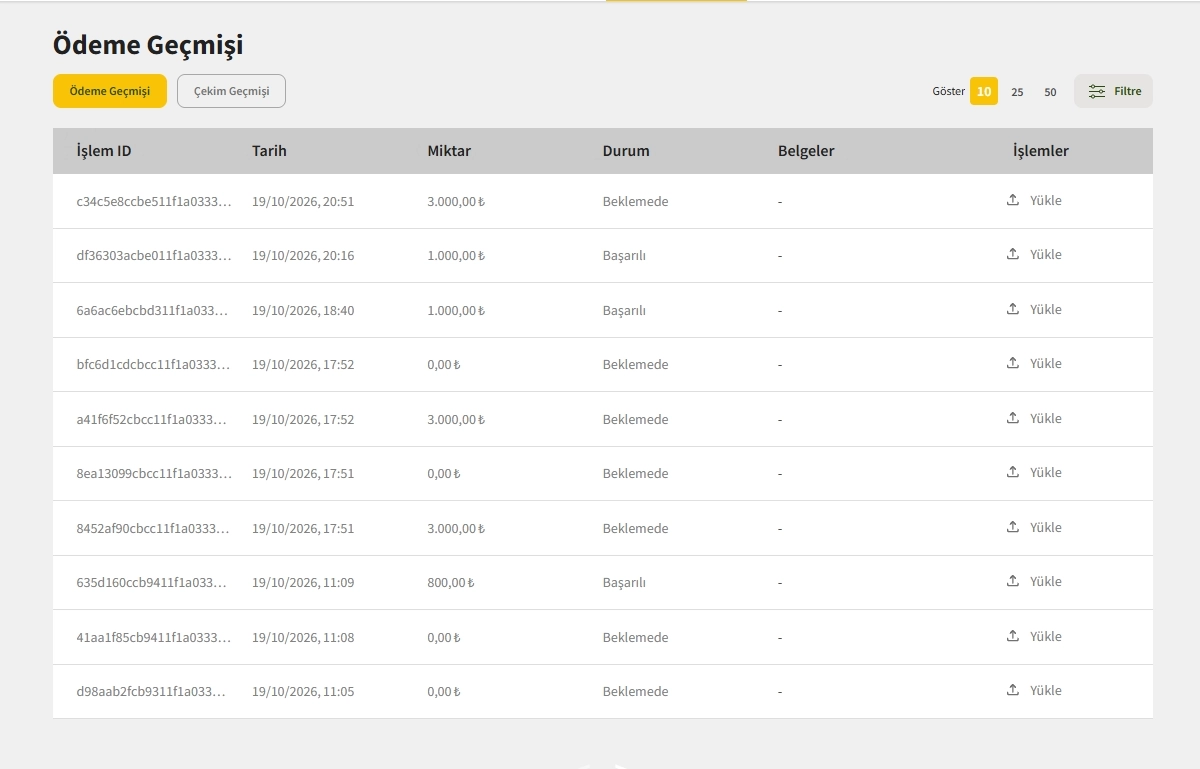Click the İşlem ID column header

tap(104, 151)
